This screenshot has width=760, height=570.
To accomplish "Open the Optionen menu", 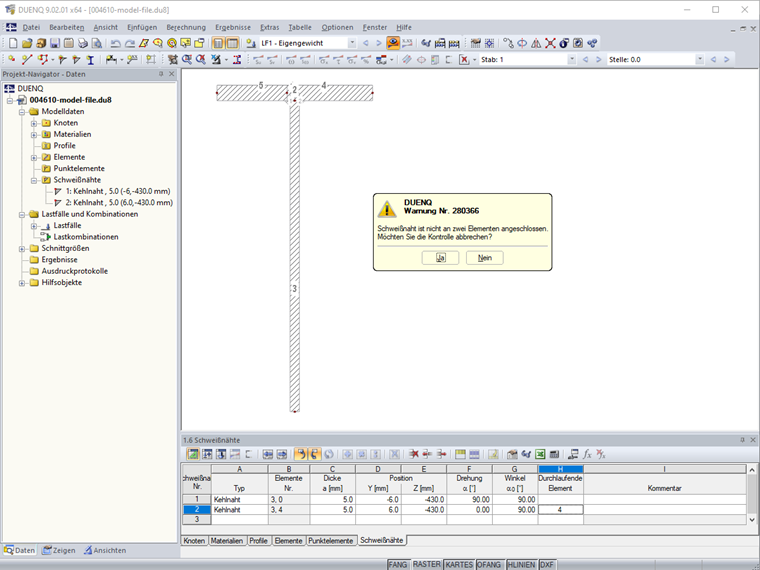I will 337,27.
